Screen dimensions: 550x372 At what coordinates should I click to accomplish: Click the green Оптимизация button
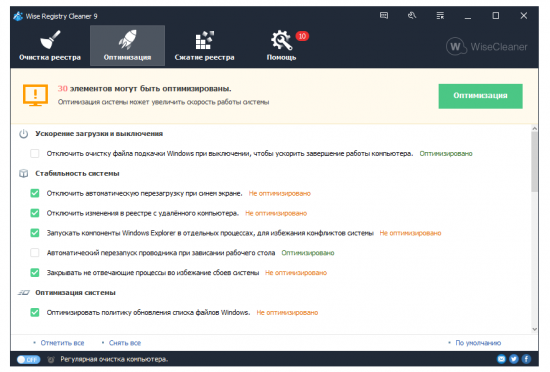(x=480, y=96)
